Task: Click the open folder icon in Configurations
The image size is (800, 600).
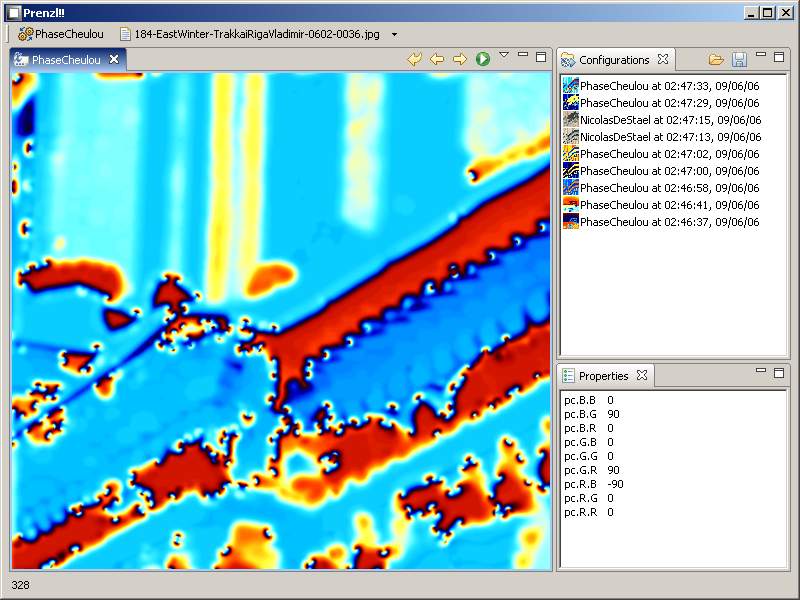Action: pos(716,60)
